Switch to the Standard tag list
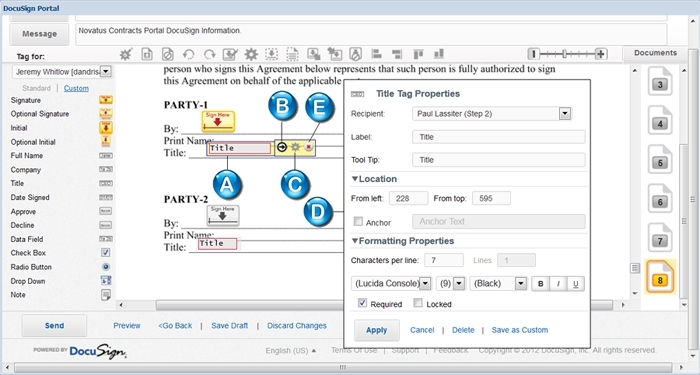This screenshot has width=700, height=375. pos(36,88)
